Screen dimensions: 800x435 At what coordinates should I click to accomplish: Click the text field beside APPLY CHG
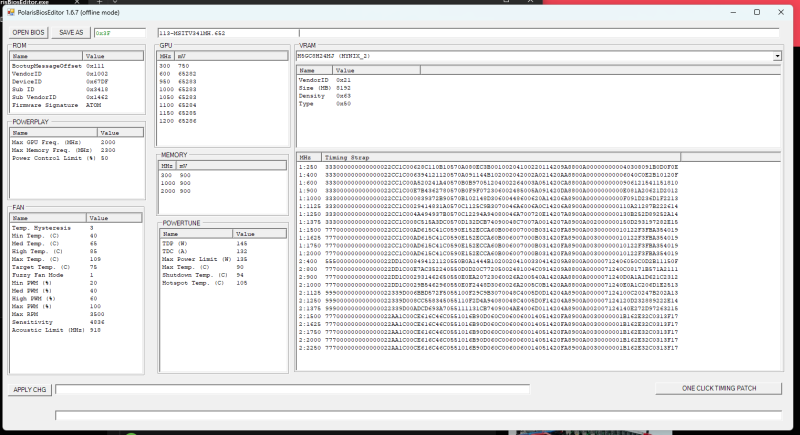pyautogui.click(x=292, y=390)
